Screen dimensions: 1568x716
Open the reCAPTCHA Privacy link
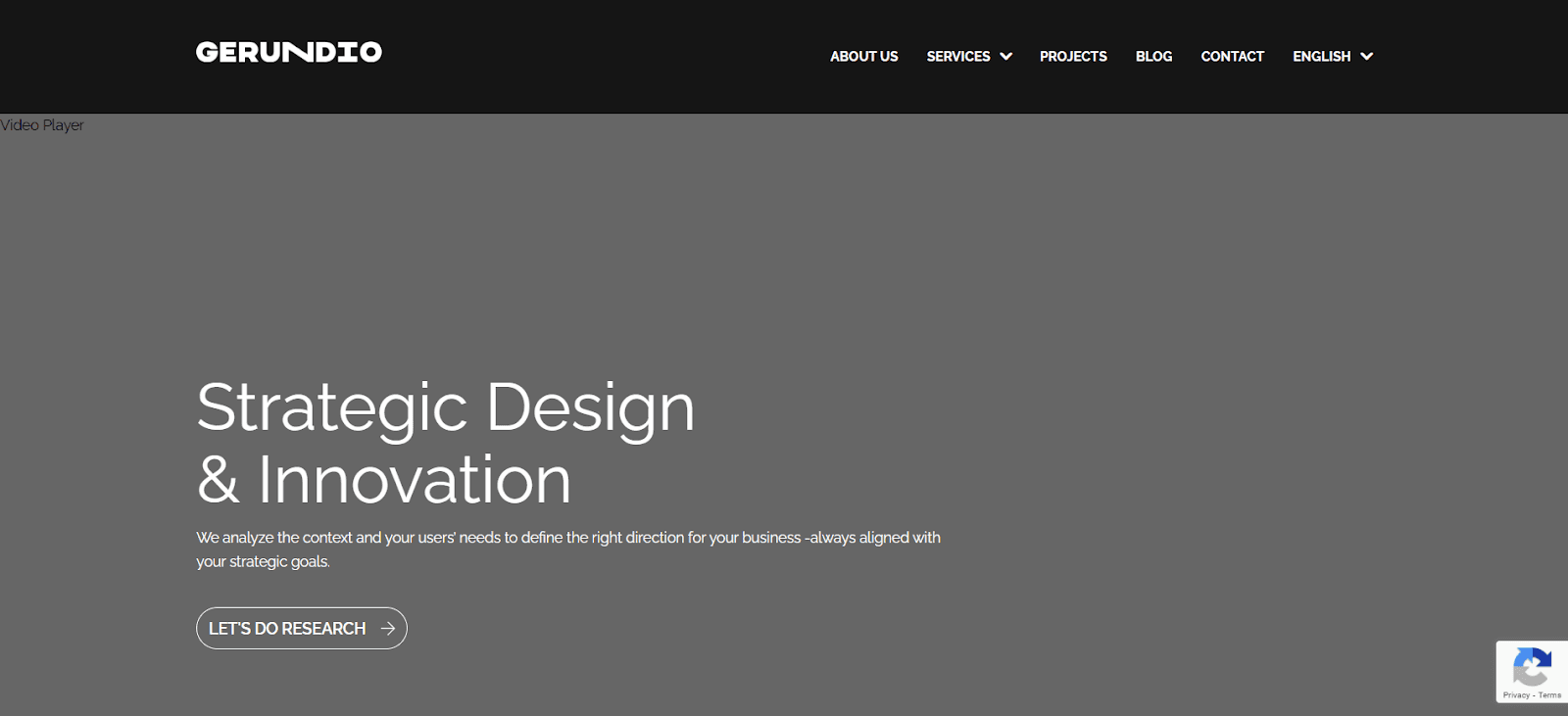[1515, 695]
